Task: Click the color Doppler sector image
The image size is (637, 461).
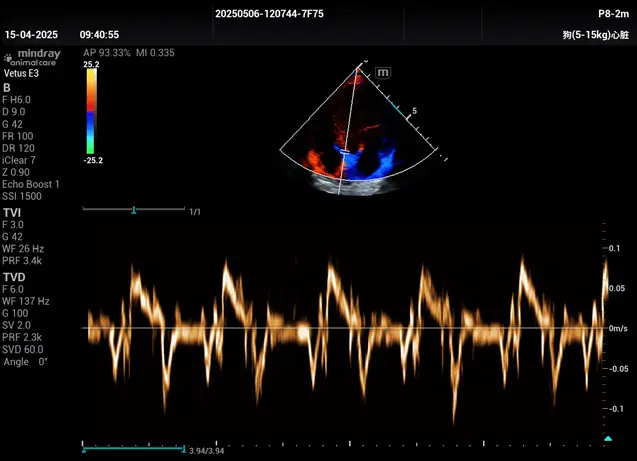Action: click(360, 135)
